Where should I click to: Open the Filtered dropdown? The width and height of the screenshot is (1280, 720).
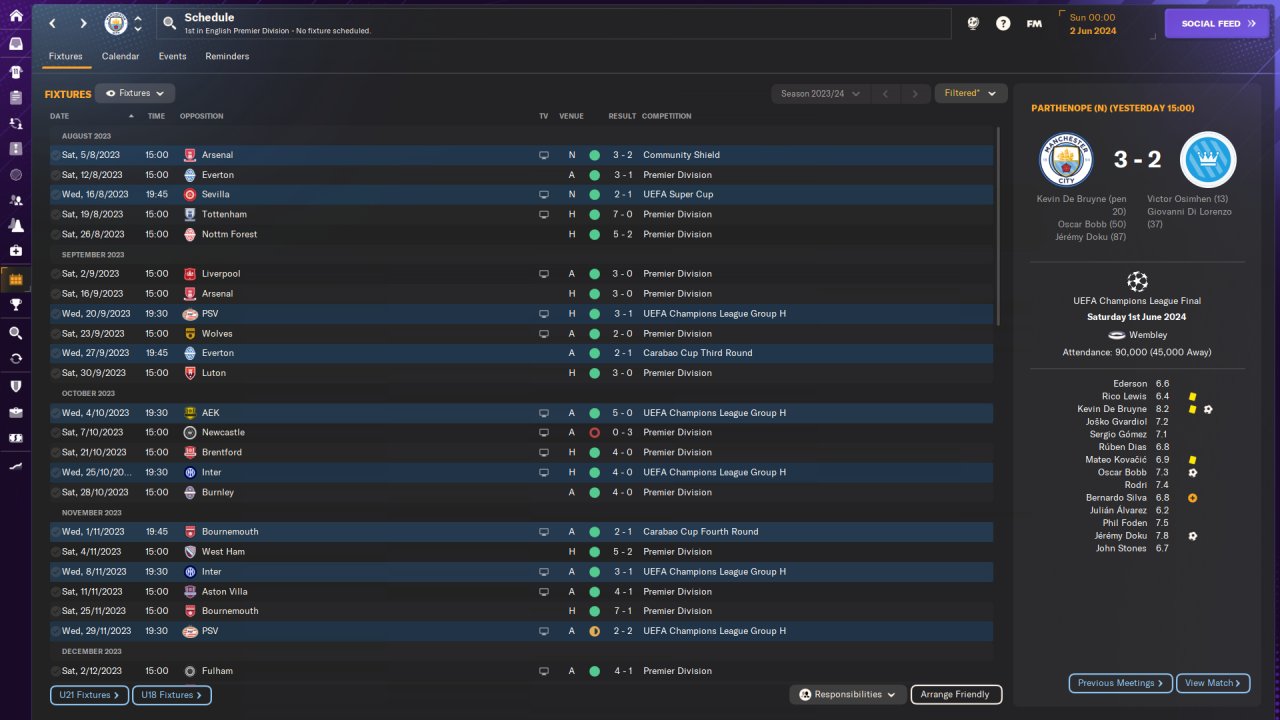point(970,93)
